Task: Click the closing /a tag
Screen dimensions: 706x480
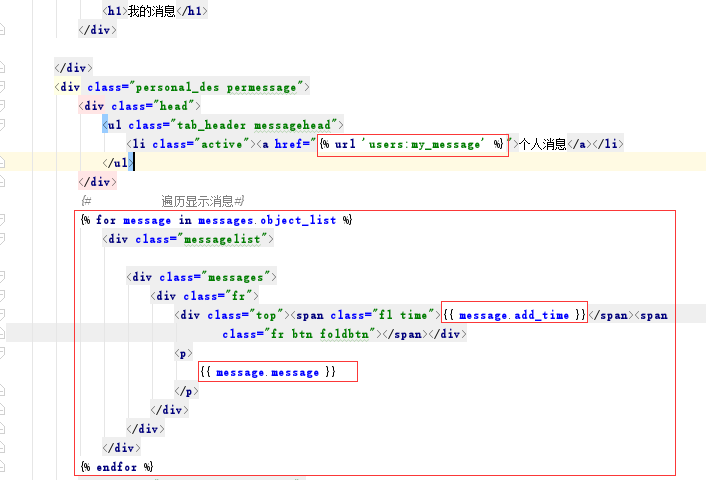Action: (x=579, y=144)
